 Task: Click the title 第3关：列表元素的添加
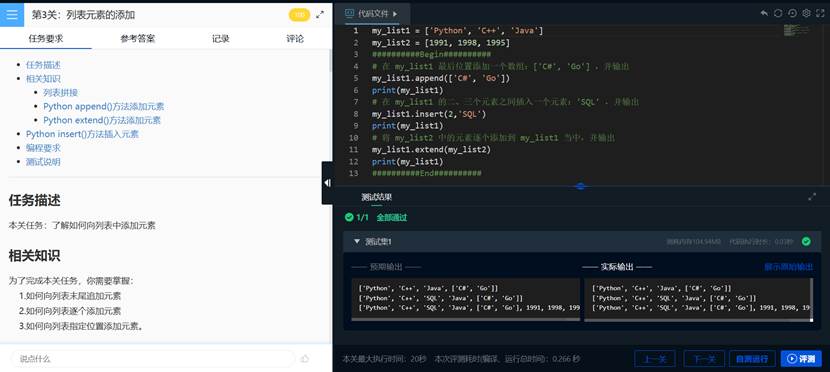pos(83,15)
